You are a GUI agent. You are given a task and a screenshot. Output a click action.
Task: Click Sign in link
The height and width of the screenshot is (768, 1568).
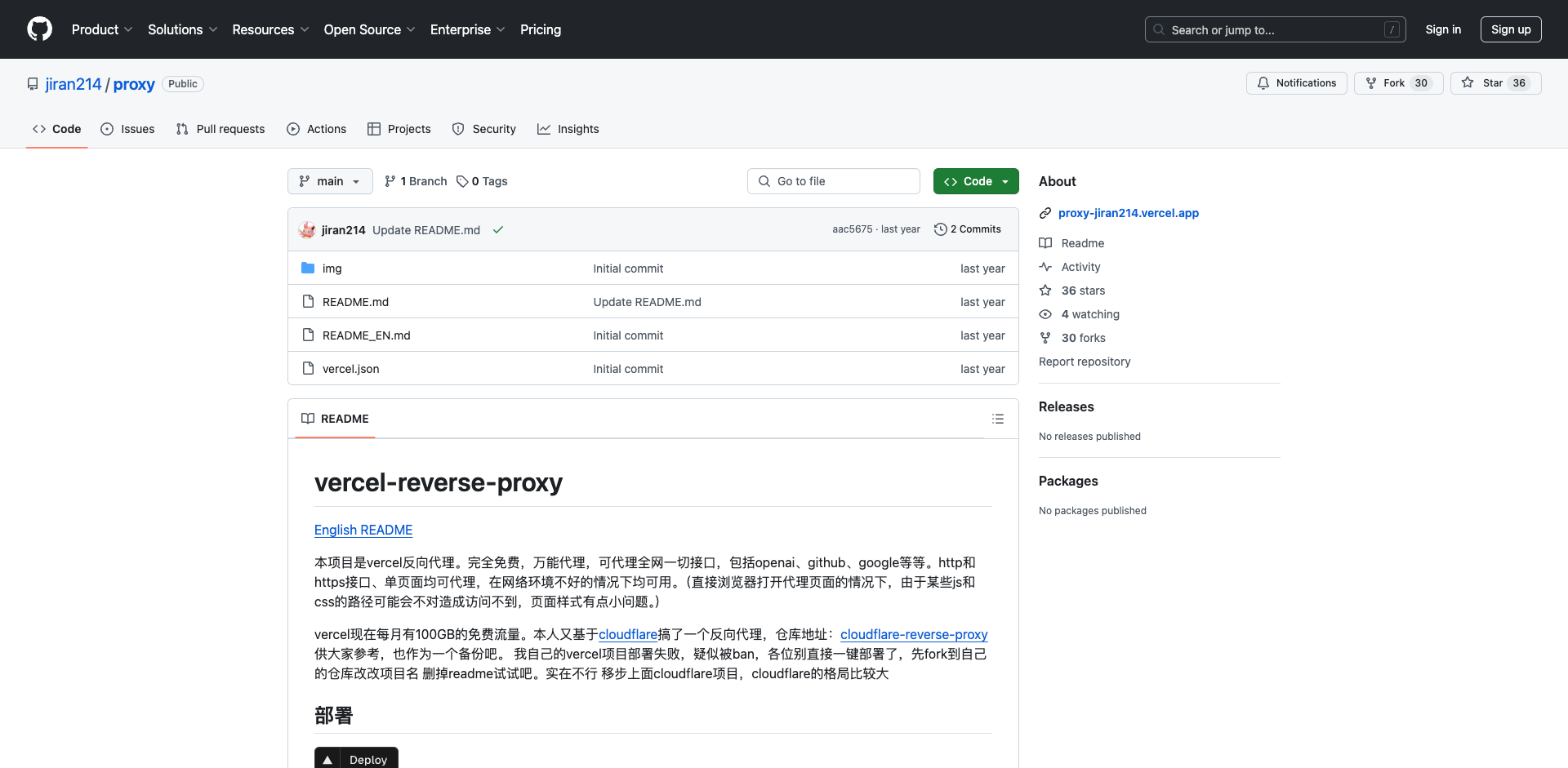click(1443, 29)
